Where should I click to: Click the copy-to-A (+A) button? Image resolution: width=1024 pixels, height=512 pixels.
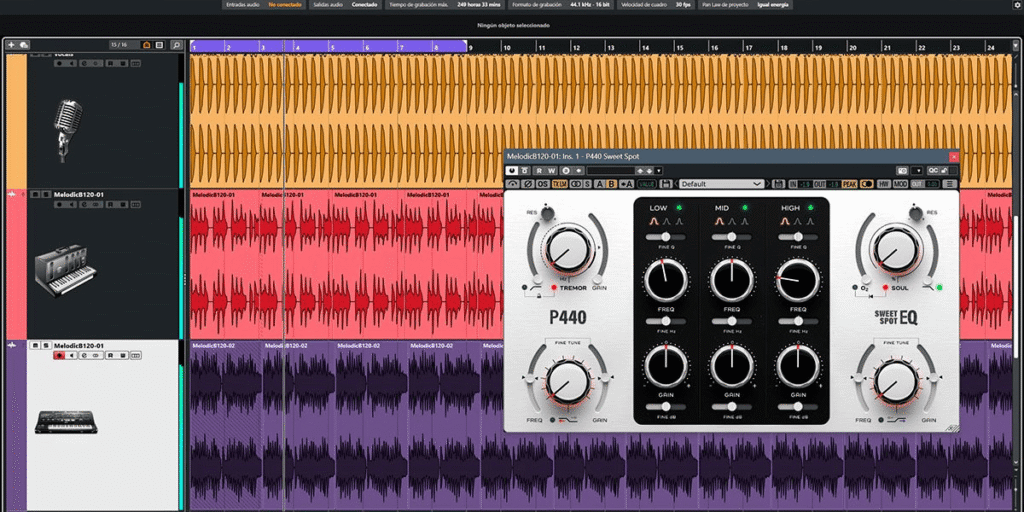coord(626,184)
